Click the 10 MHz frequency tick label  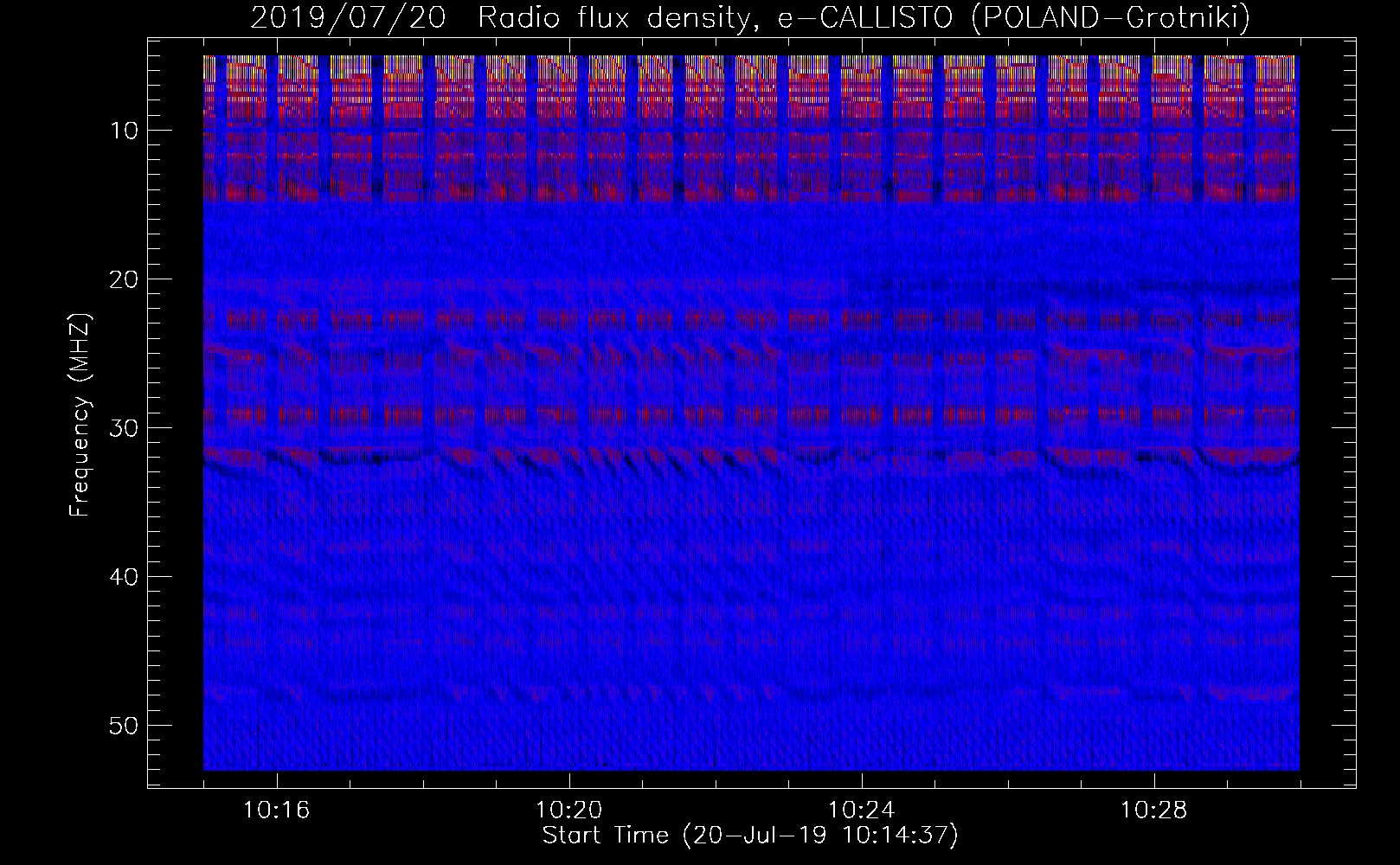(x=124, y=131)
